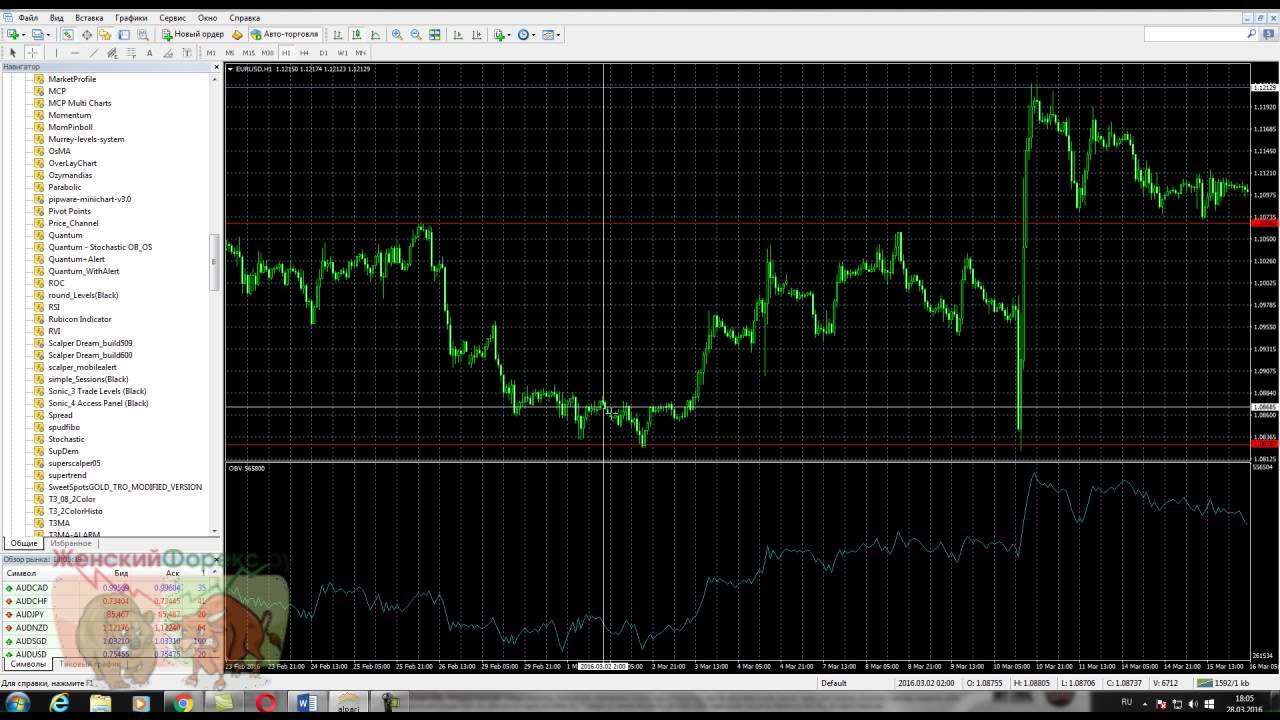The image size is (1280, 720).
Task: Click the Новый ордер button
Action: [x=193, y=34]
